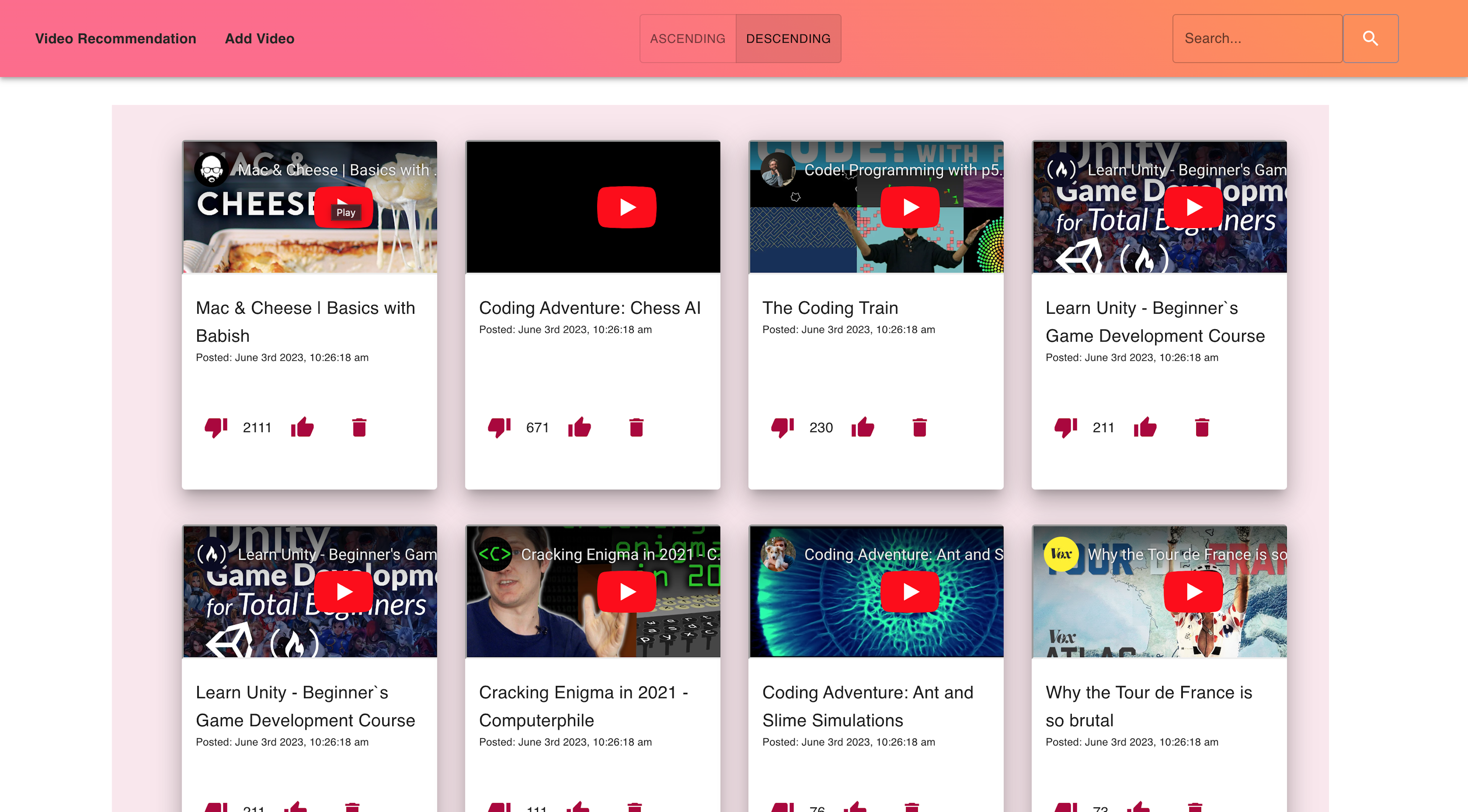Play the Mac & Cheese video

344,207
